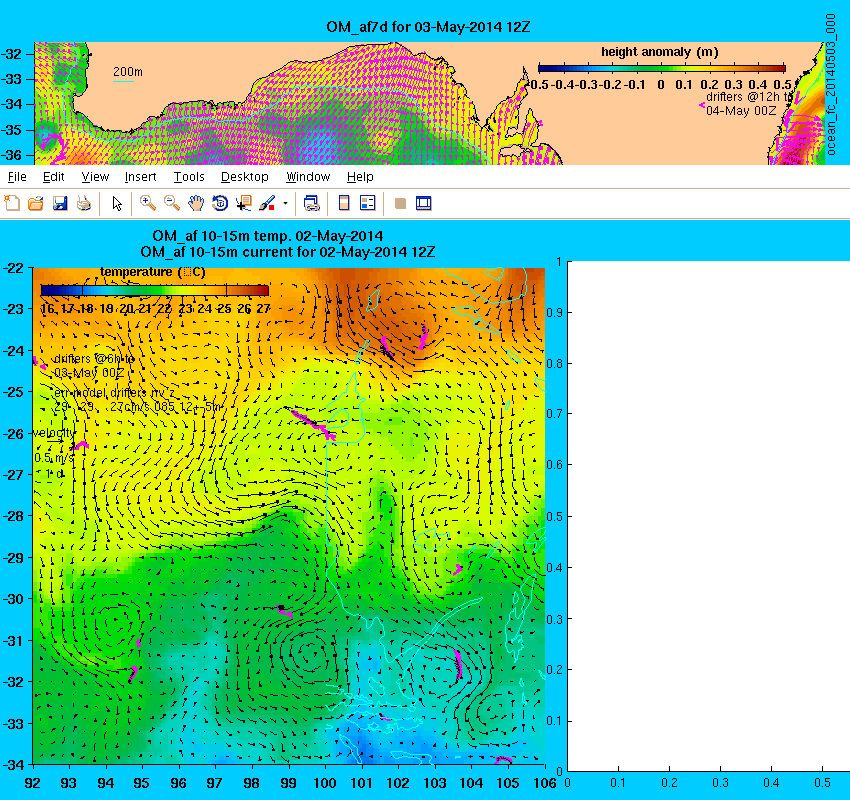Open the View menu
Image resolution: width=850 pixels, height=800 pixels.
(x=95, y=177)
